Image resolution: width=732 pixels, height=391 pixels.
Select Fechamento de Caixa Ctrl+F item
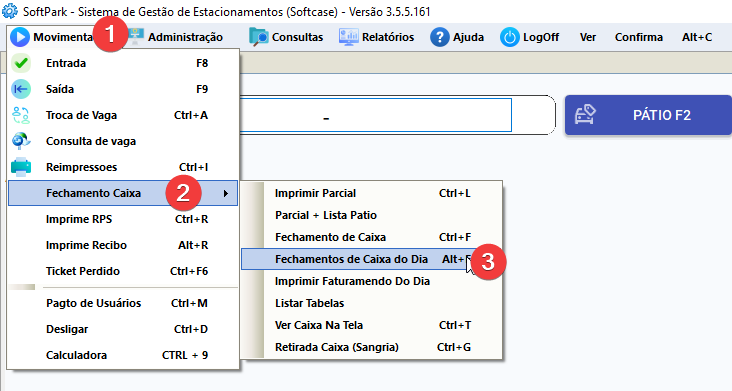tap(372, 237)
